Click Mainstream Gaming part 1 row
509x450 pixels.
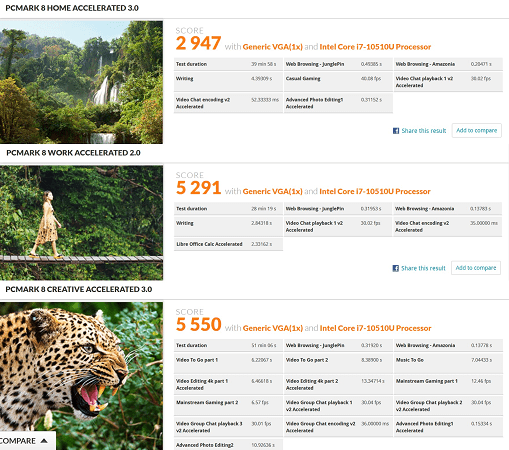pyautogui.click(x=448, y=384)
